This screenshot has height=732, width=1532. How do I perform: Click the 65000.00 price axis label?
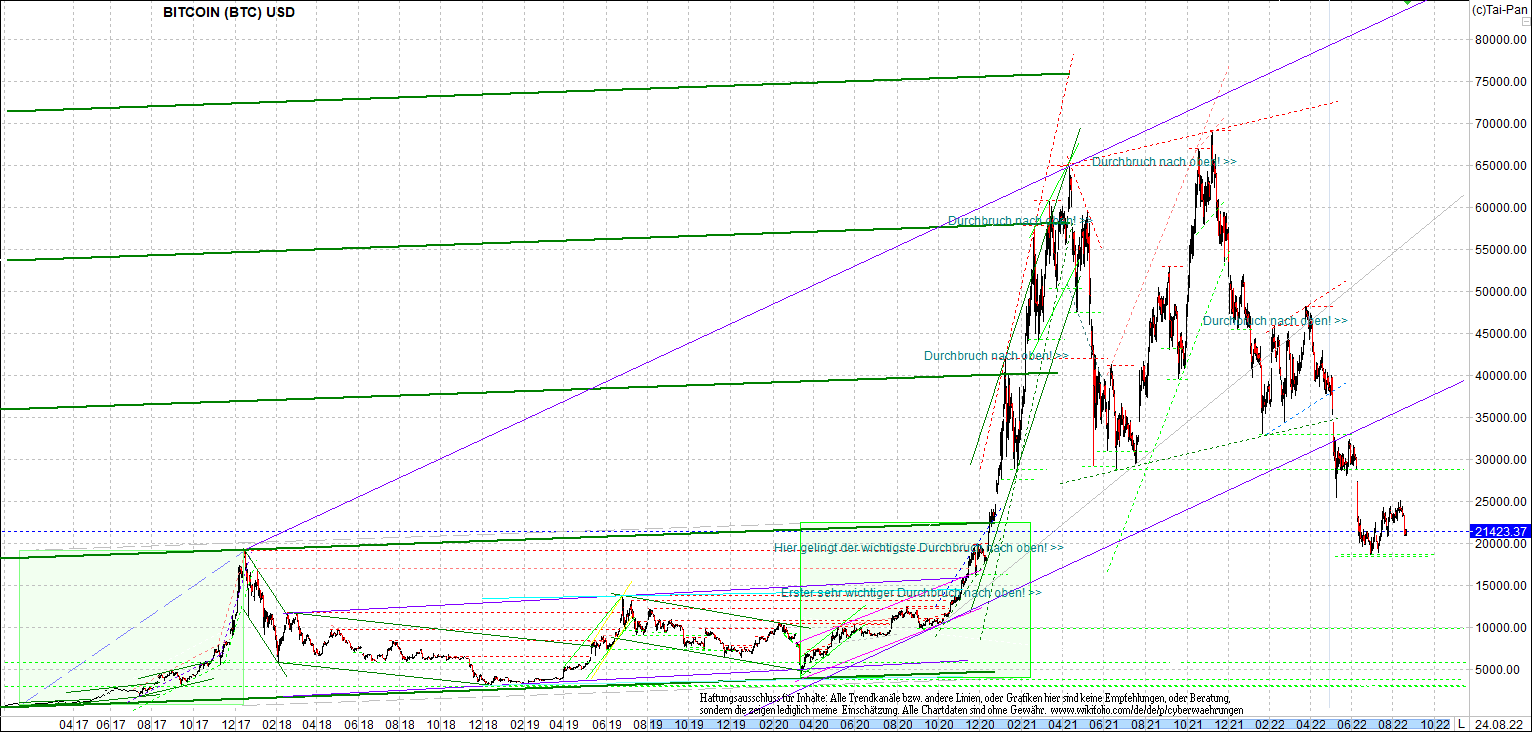(x=1502, y=166)
